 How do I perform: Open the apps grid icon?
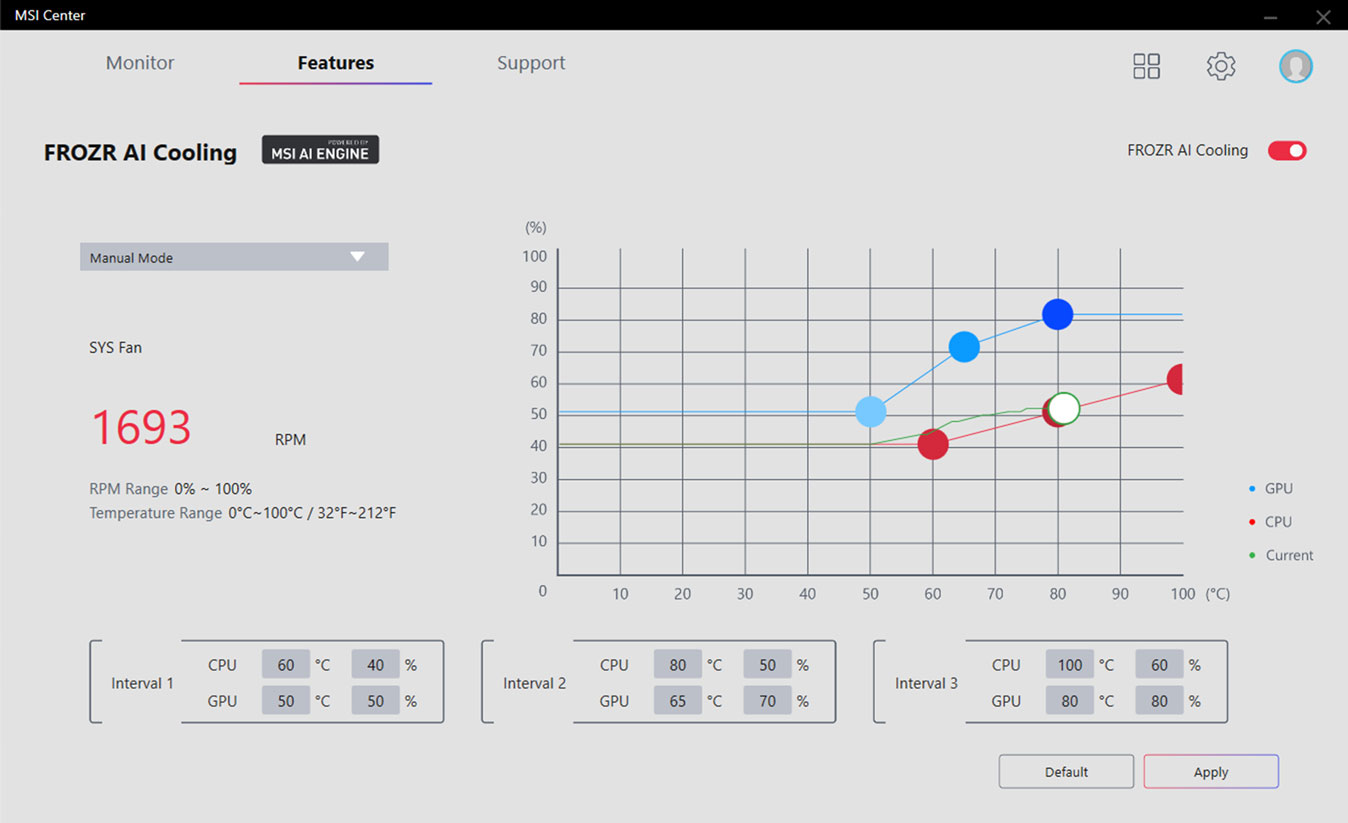coord(1146,66)
